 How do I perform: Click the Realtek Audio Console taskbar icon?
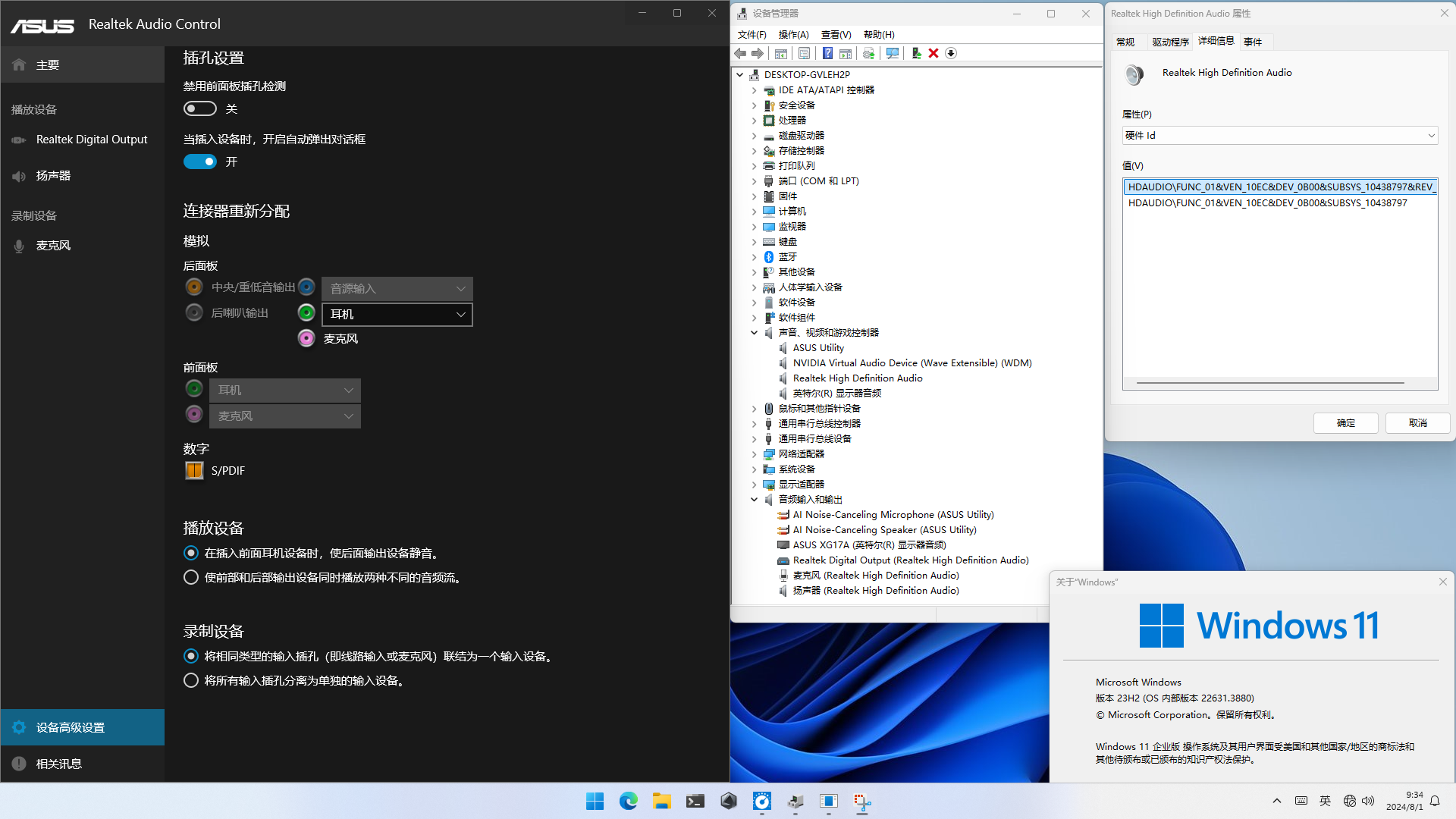[761, 802]
